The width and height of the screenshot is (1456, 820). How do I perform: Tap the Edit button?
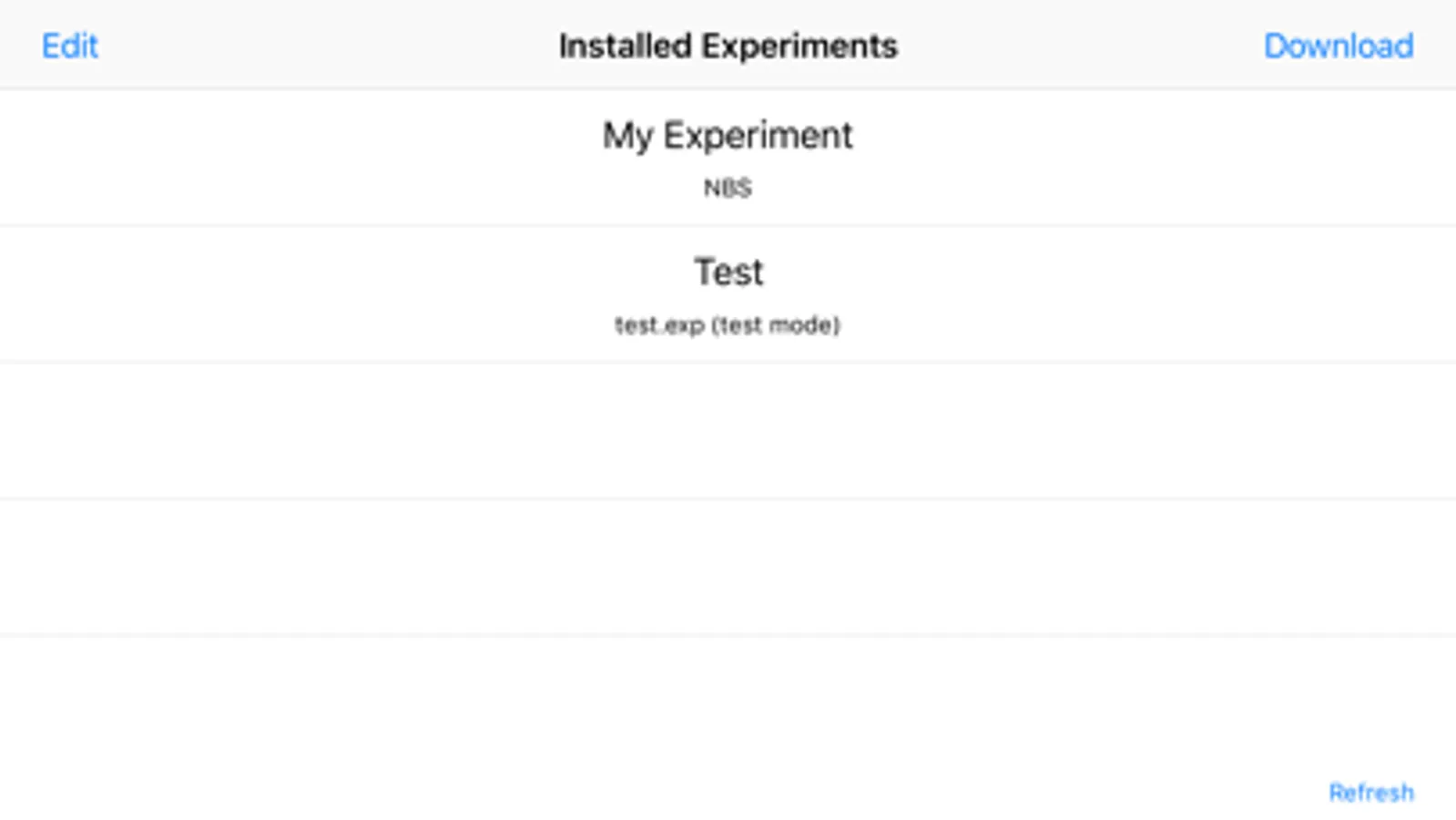pyautogui.click(x=69, y=46)
